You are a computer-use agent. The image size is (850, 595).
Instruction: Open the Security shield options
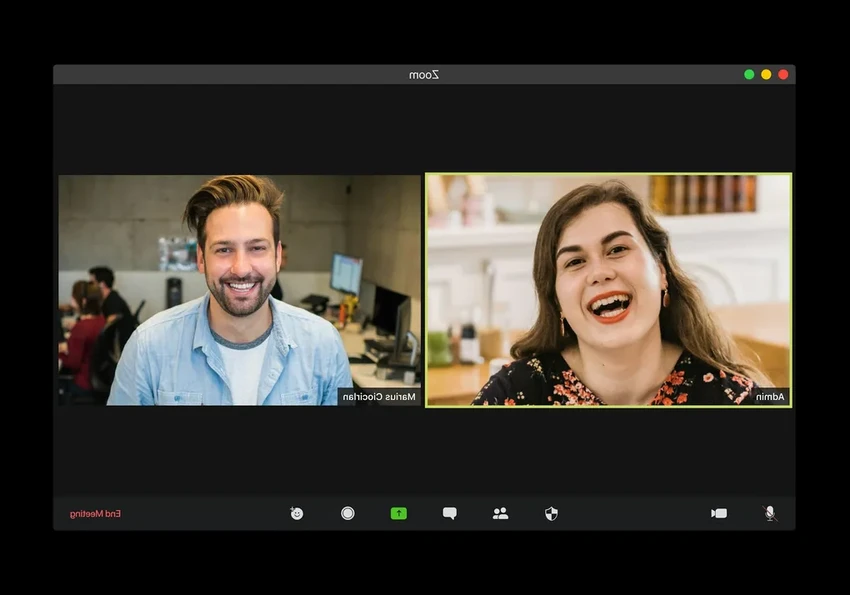click(551, 513)
